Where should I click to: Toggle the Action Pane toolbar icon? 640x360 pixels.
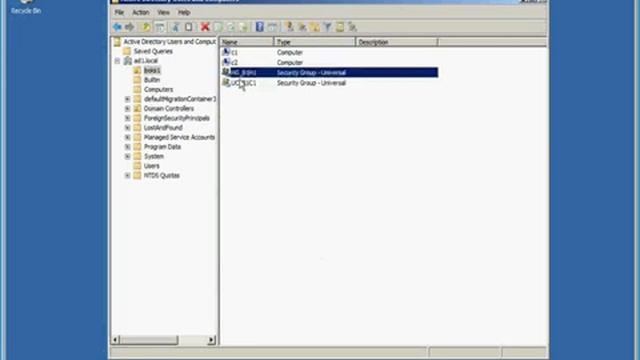coord(272,27)
